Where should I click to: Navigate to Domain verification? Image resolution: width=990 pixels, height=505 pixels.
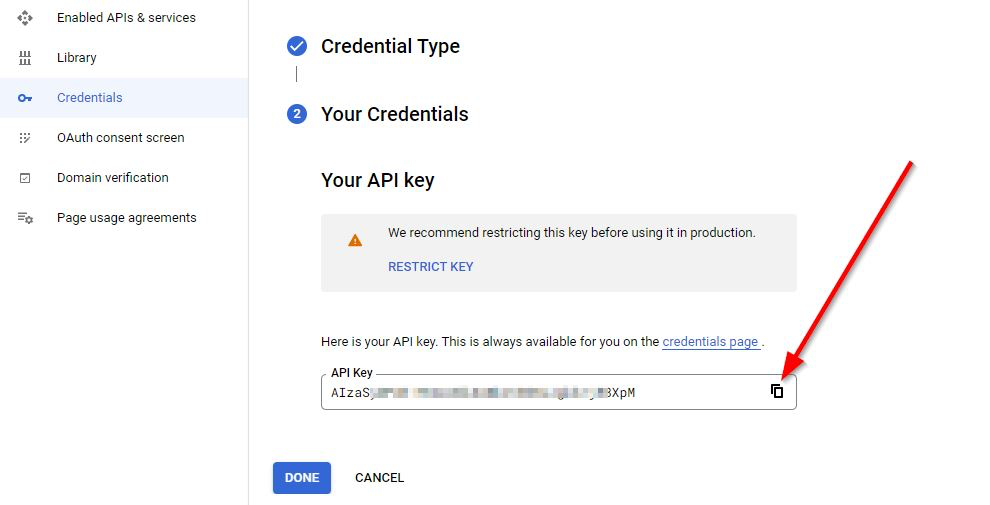tap(112, 178)
